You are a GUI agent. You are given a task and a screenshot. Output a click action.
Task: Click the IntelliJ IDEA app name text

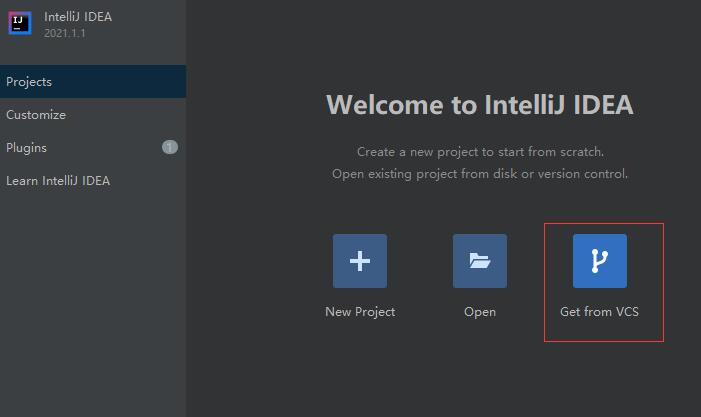78,17
